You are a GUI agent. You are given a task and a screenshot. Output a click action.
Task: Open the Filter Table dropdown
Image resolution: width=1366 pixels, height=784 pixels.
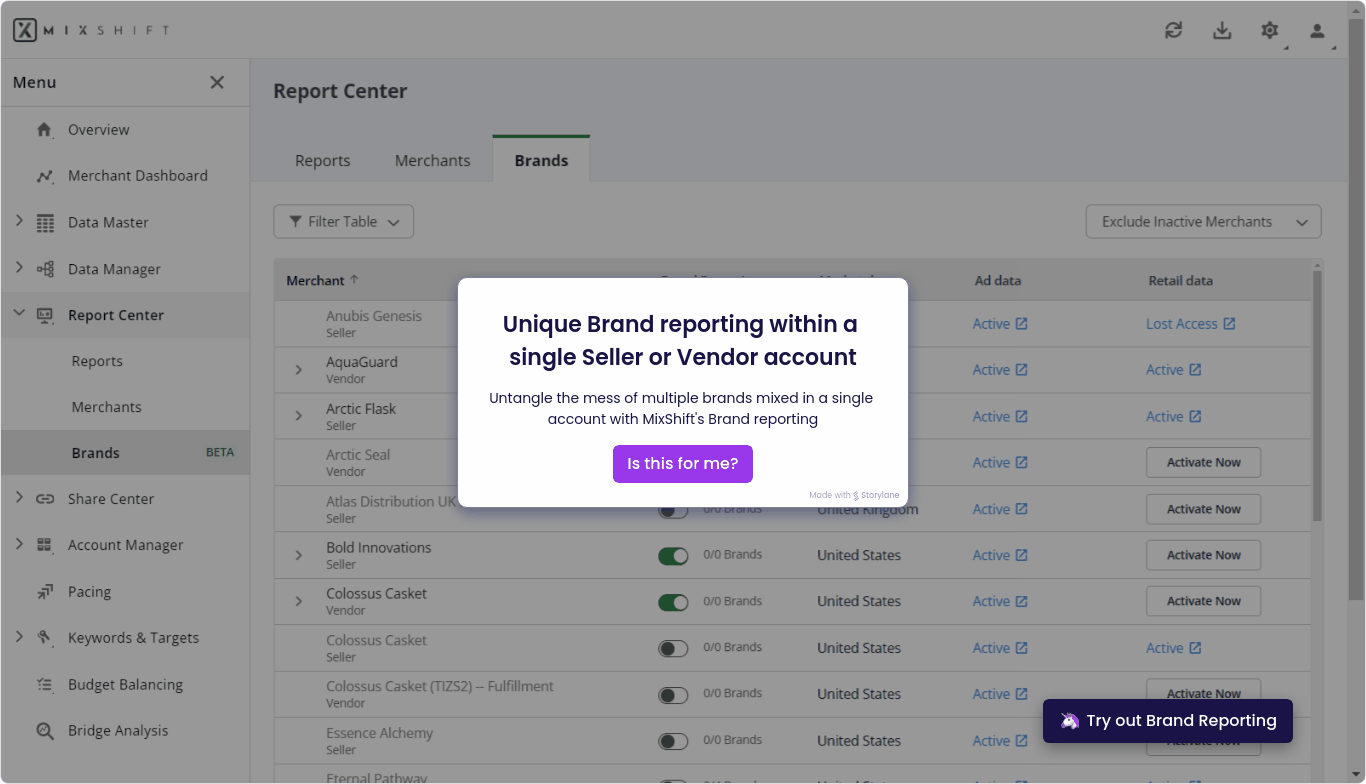[x=343, y=221]
